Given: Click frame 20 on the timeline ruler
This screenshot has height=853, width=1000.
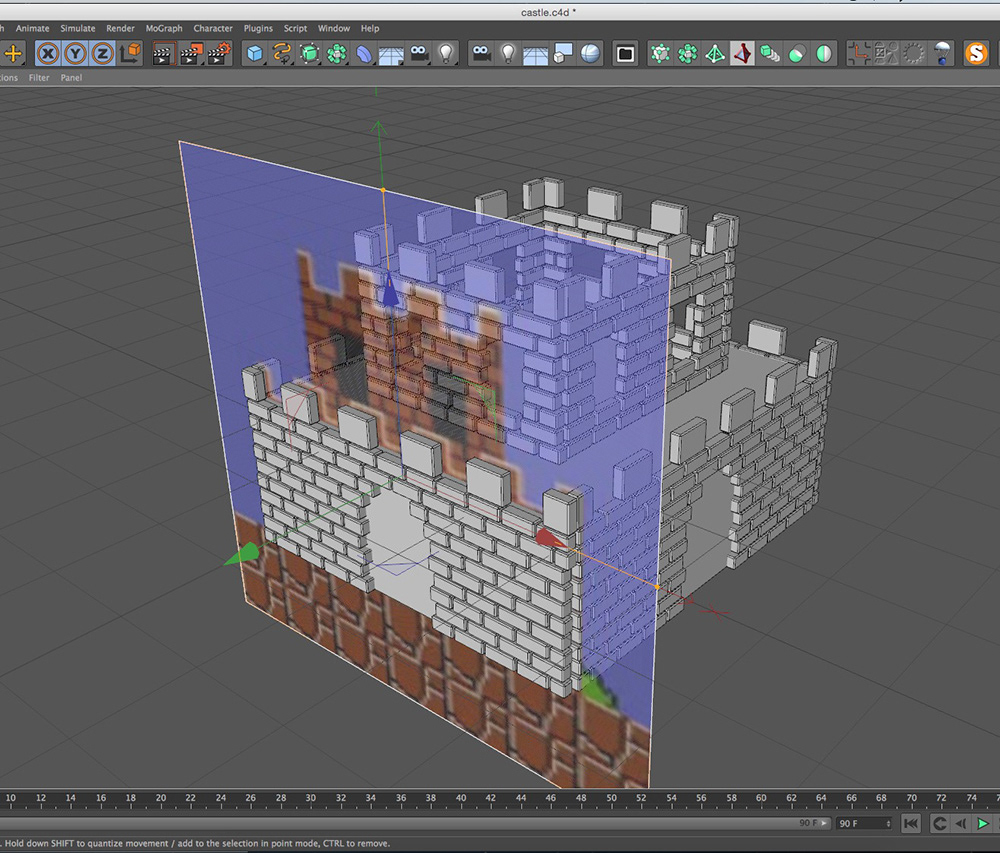Looking at the screenshot, I should click(x=161, y=798).
